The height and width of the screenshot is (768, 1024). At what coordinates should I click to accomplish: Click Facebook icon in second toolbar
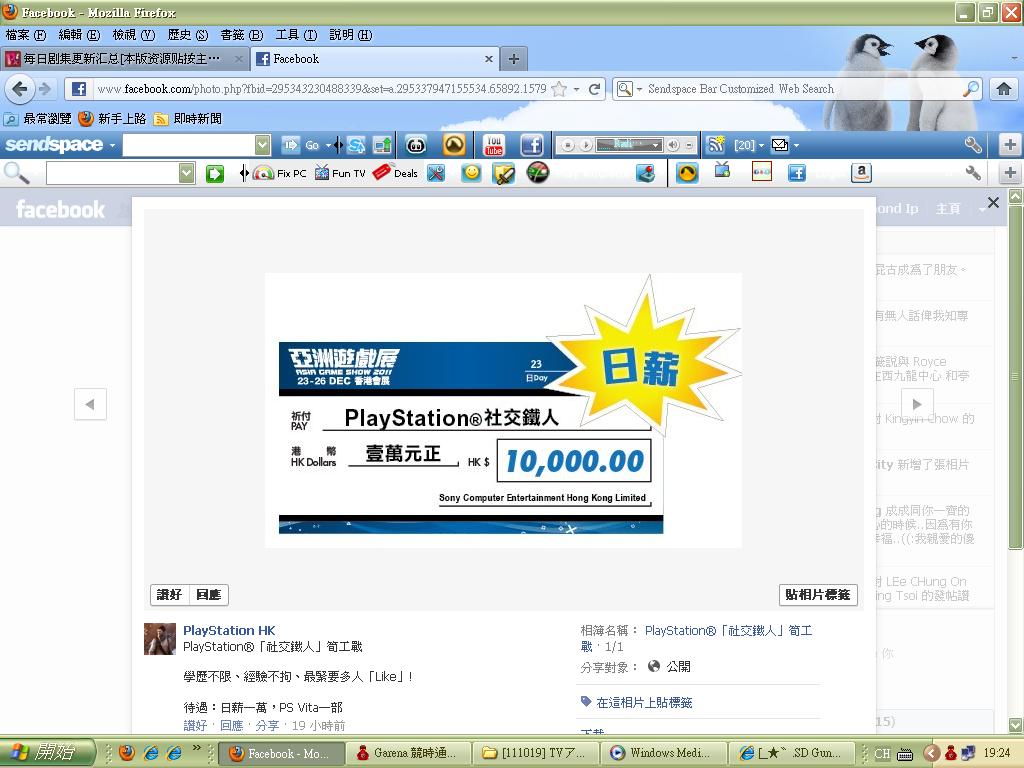tap(797, 173)
